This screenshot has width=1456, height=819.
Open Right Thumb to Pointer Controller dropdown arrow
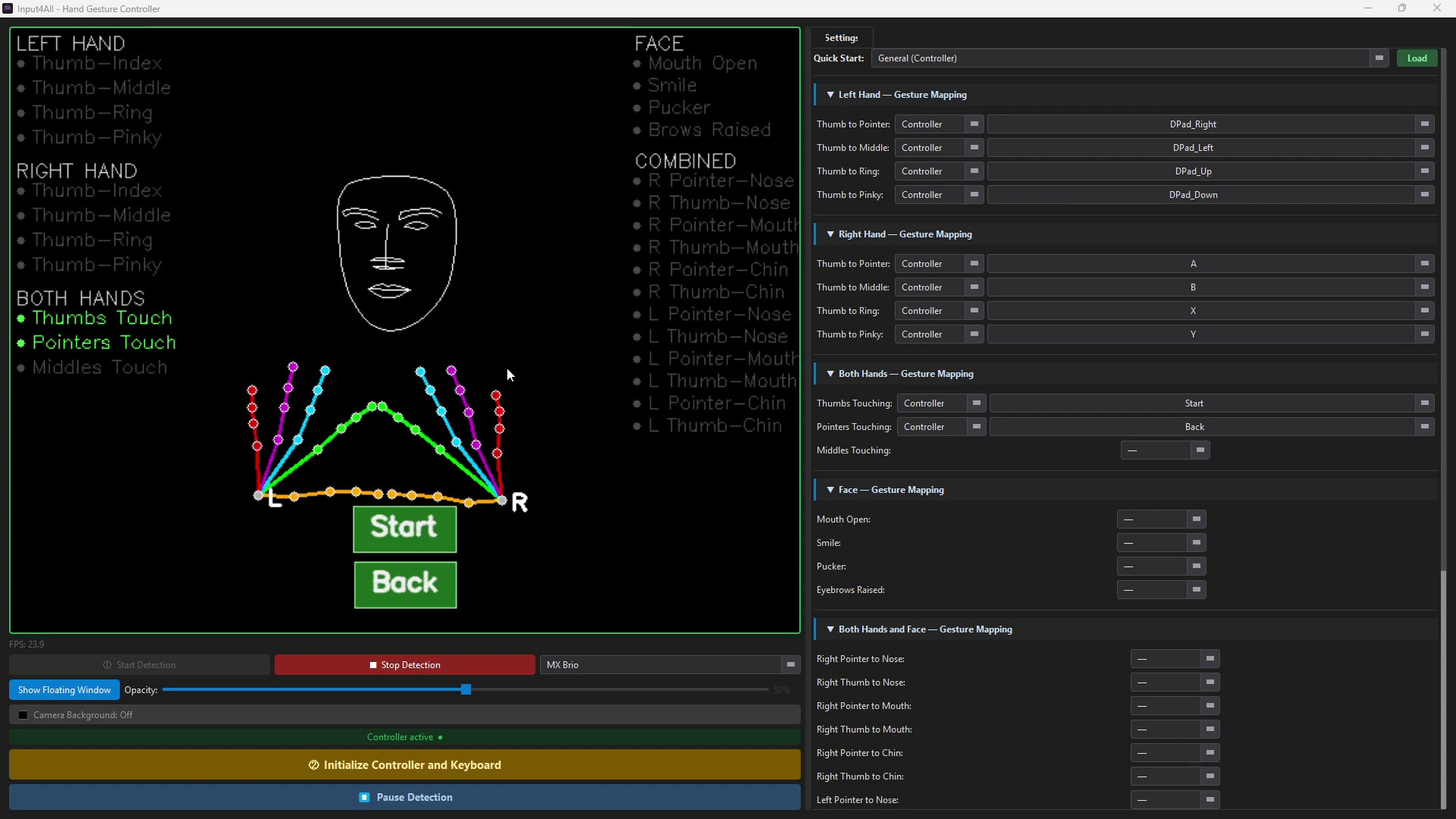click(974, 264)
